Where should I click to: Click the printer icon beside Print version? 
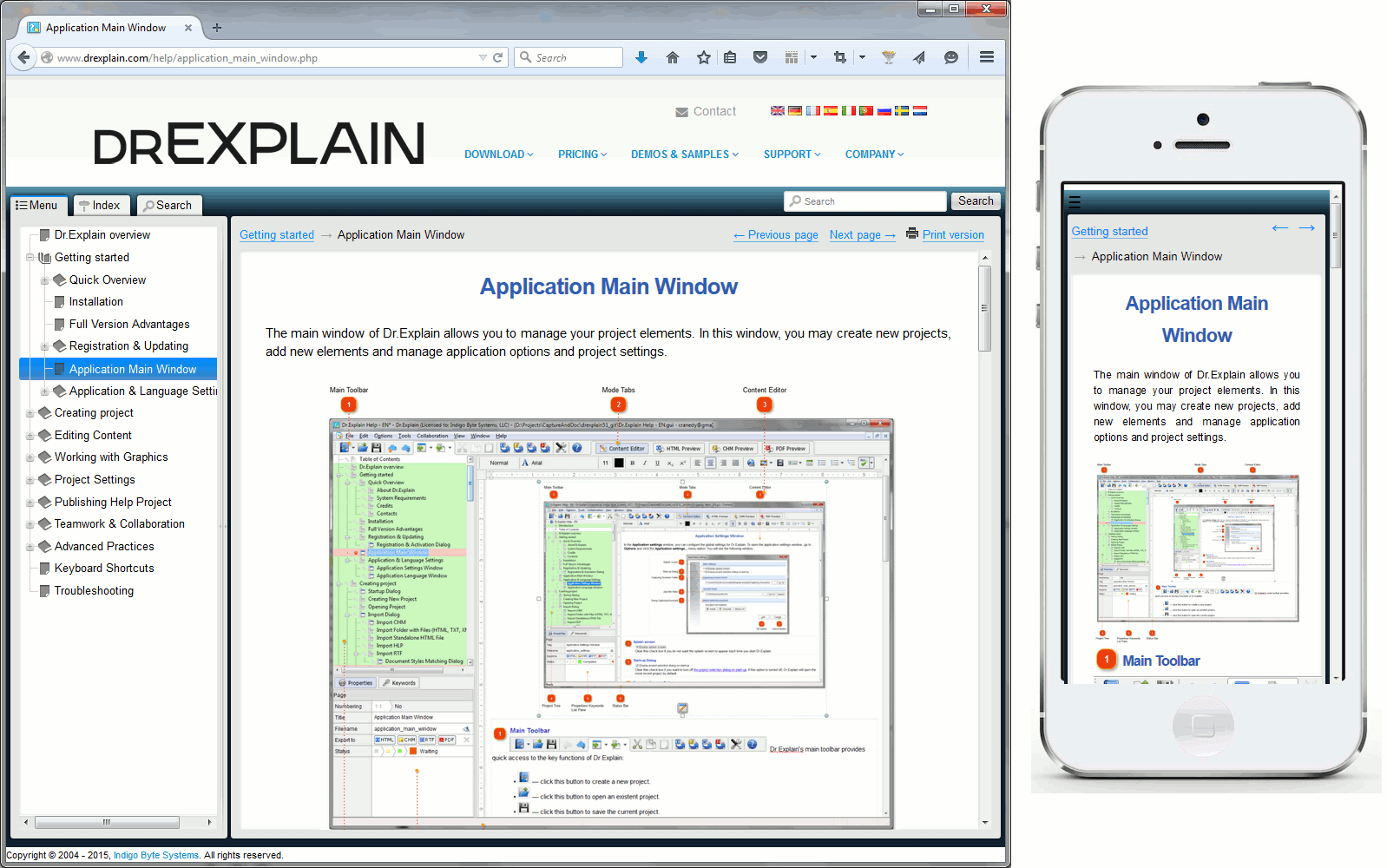tap(912, 233)
